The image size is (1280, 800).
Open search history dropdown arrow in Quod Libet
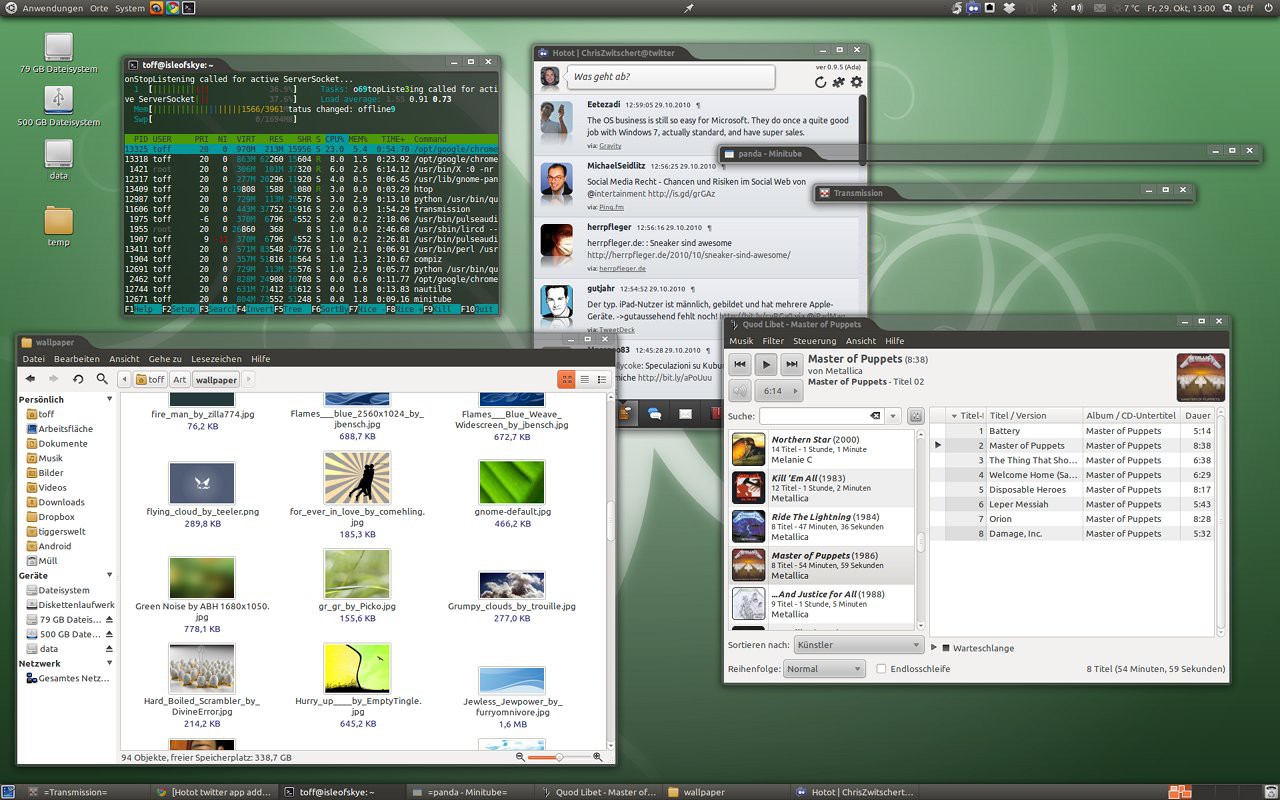click(x=893, y=416)
